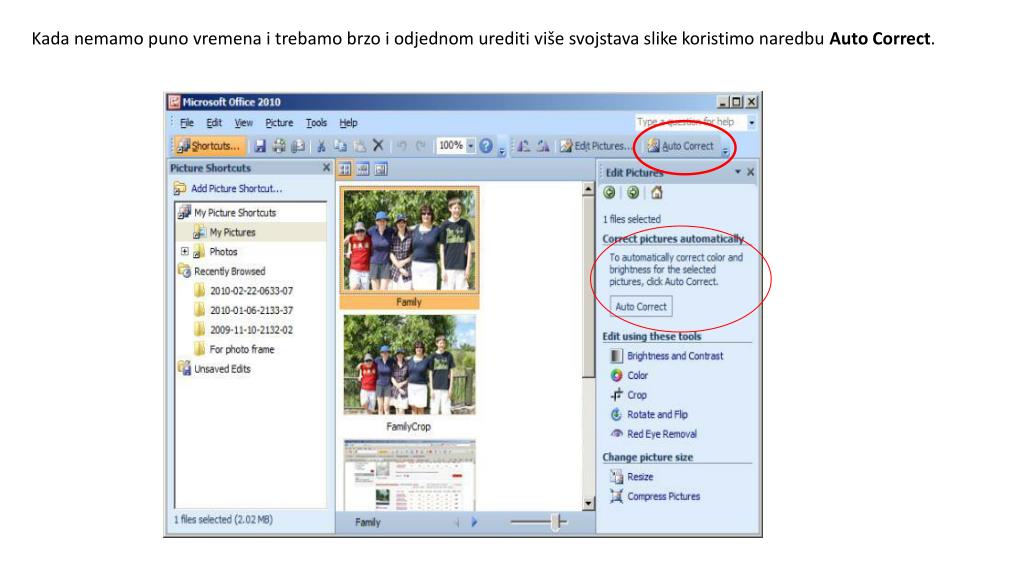
Task: Click the scrollbar down arrow
Action: point(588,503)
